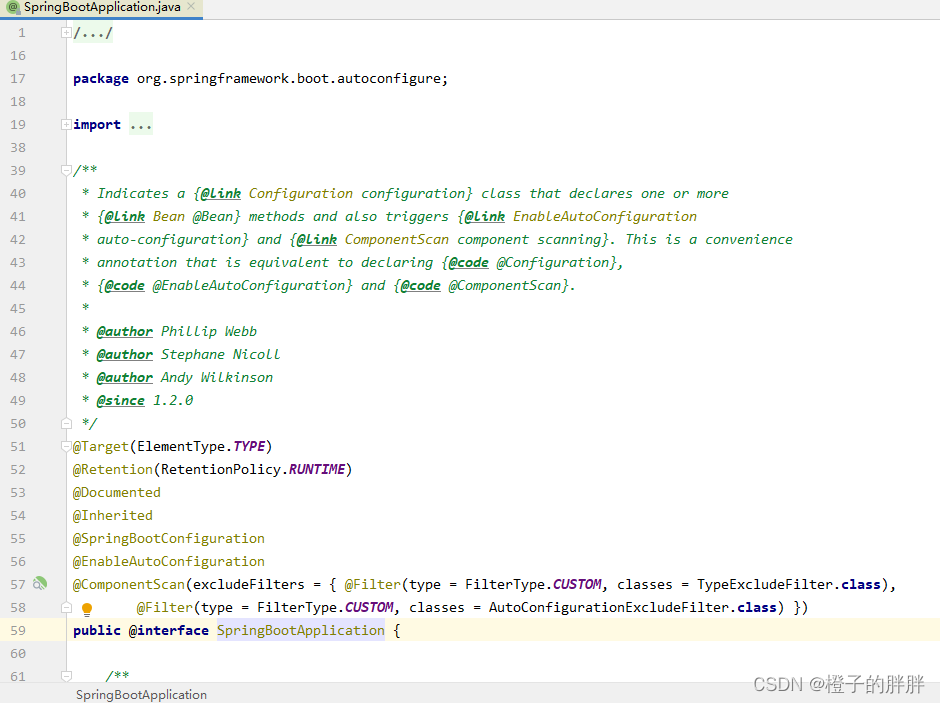Collapse annotations fold at line 51
Viewport: 940px width, 703px height.
tap(67, 446)
